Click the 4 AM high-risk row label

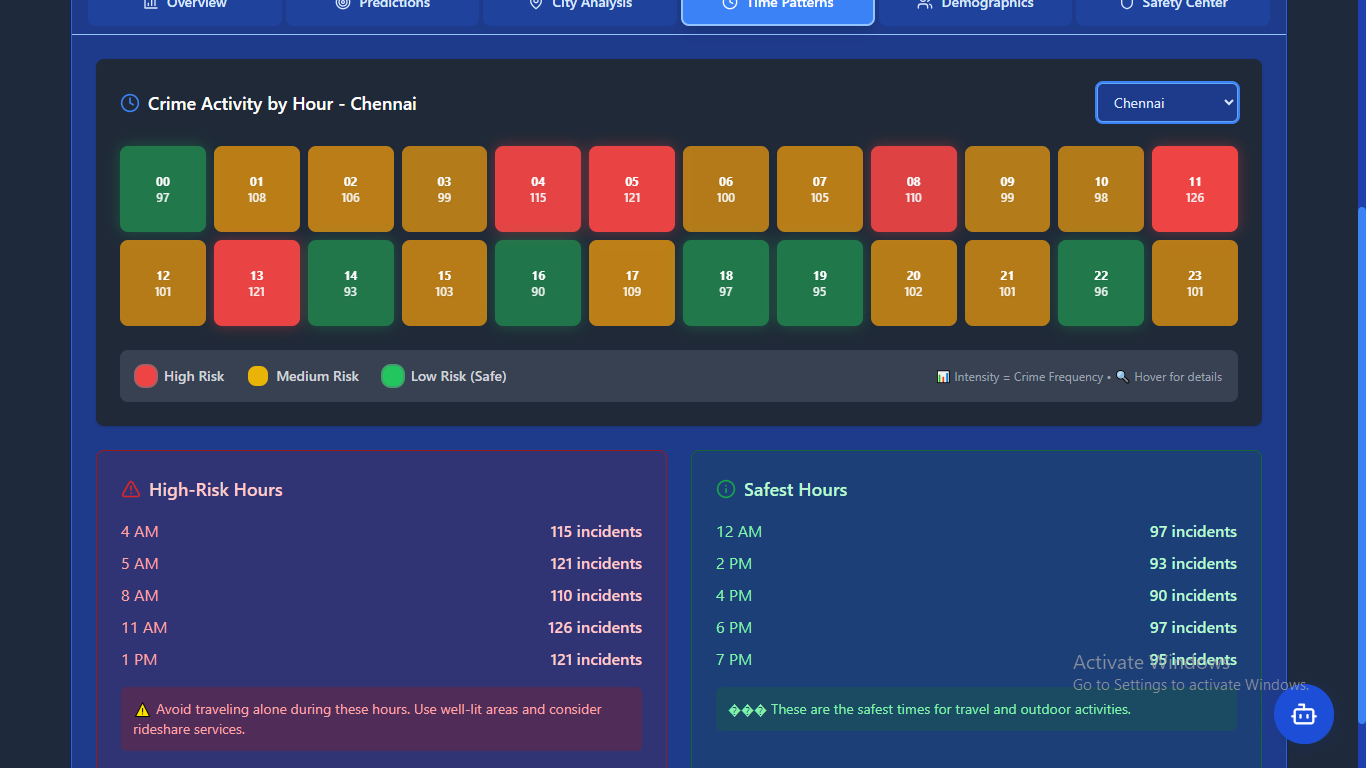coord(140,532)
